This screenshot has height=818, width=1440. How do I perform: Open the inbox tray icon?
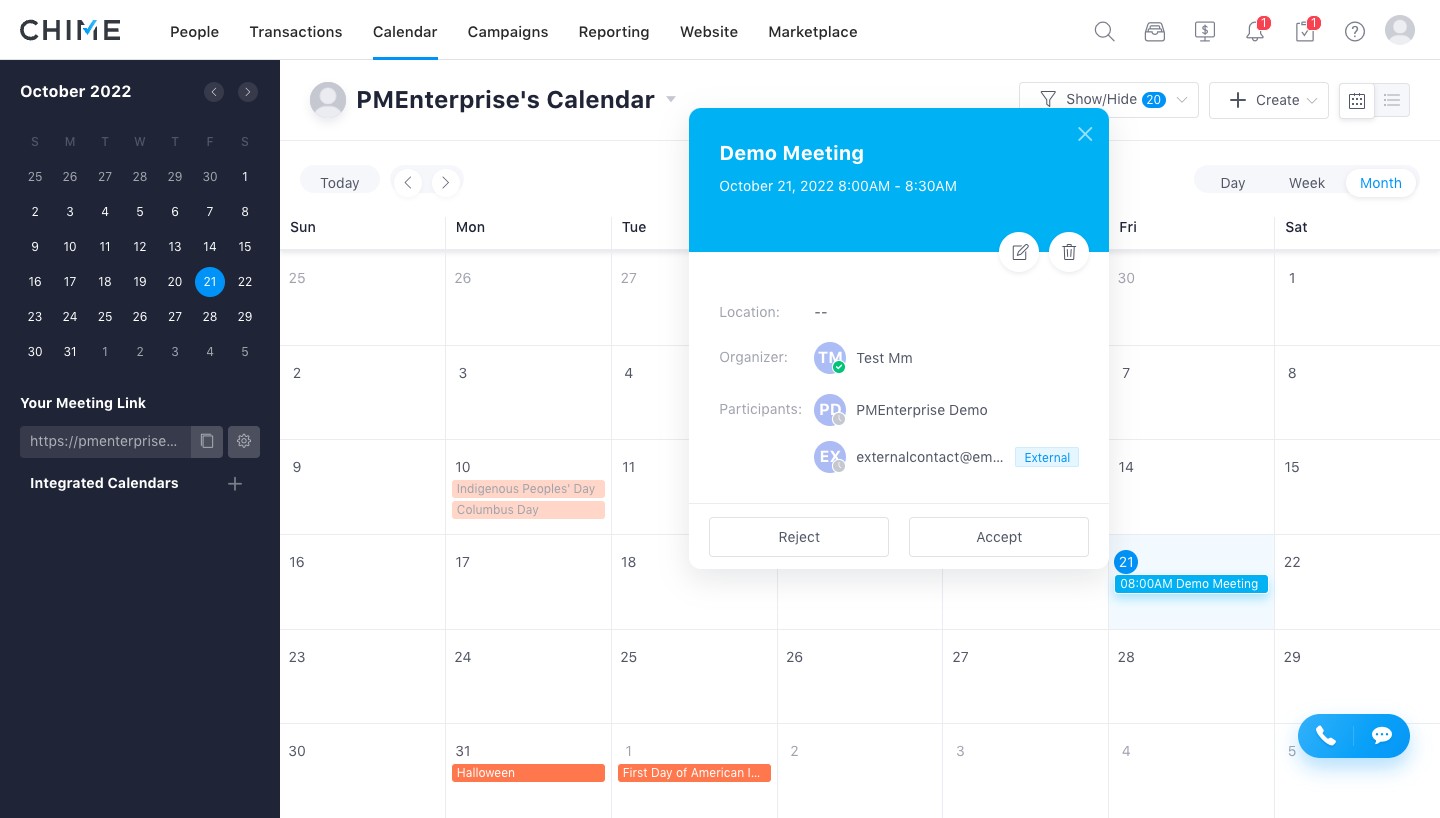coord(1155,31)
